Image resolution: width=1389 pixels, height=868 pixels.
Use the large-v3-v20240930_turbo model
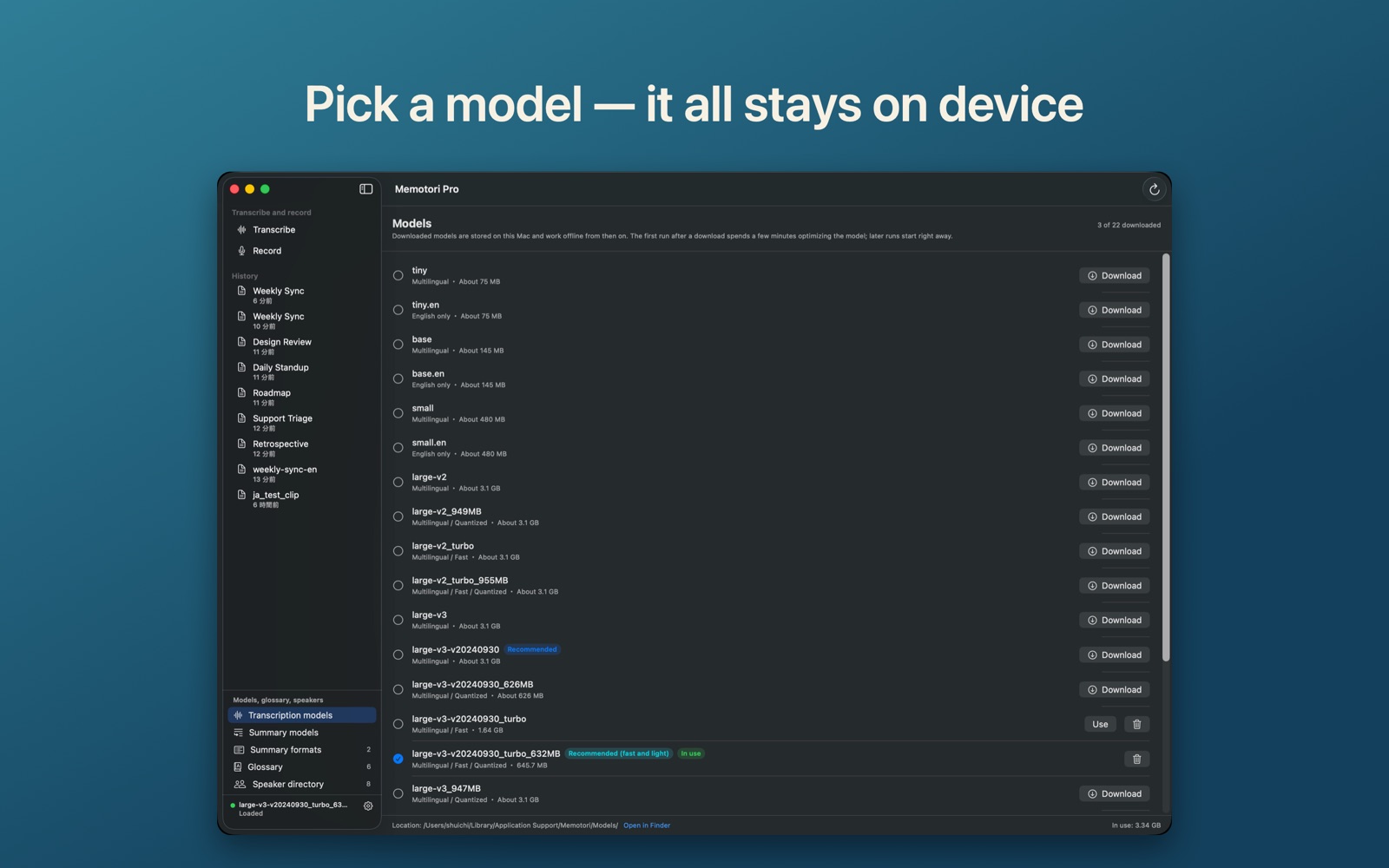pos(1100,724)
